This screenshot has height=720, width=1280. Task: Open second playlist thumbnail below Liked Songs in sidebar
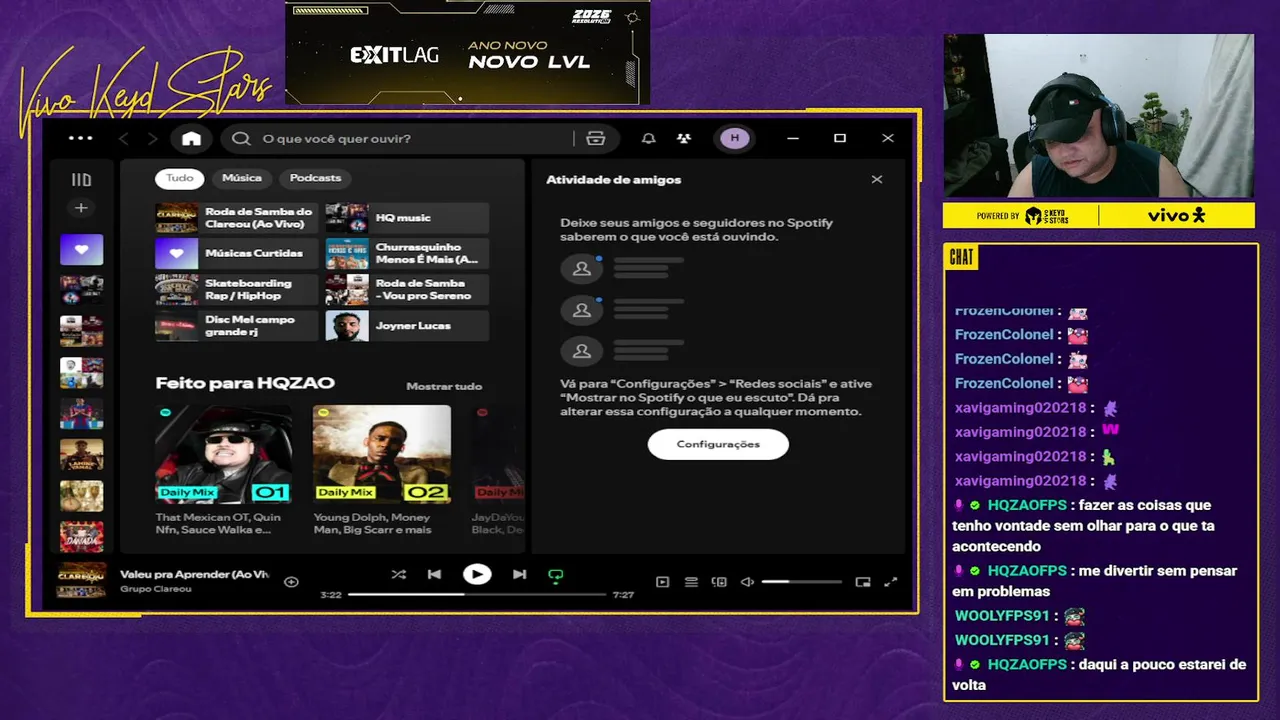tap(81, 331)
